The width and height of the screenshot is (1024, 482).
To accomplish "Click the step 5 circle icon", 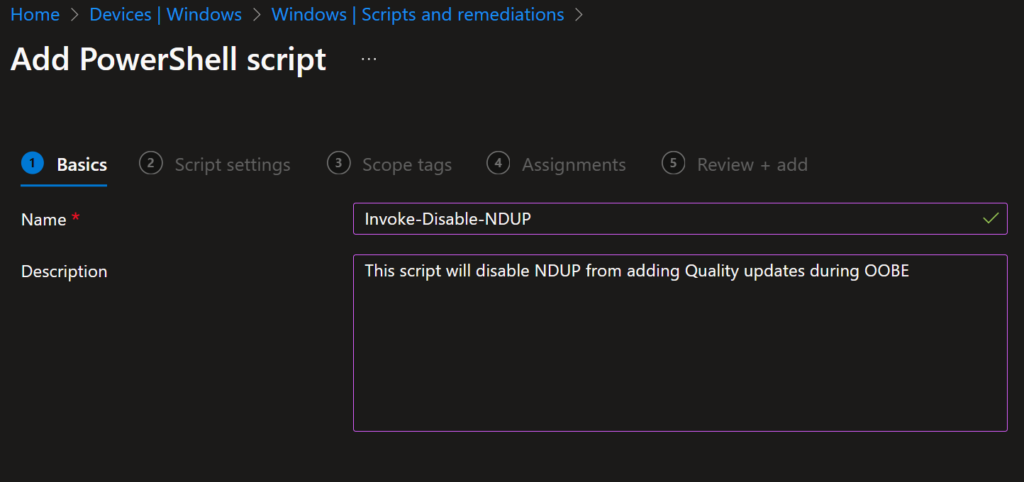I will [673, 163].
